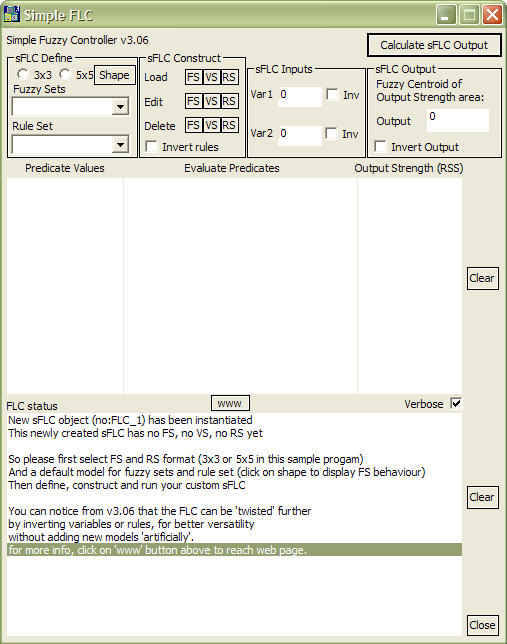The height and width of the screenshot is (644, 507).
Task: Click the www button
Action: [x=230, y=403]
